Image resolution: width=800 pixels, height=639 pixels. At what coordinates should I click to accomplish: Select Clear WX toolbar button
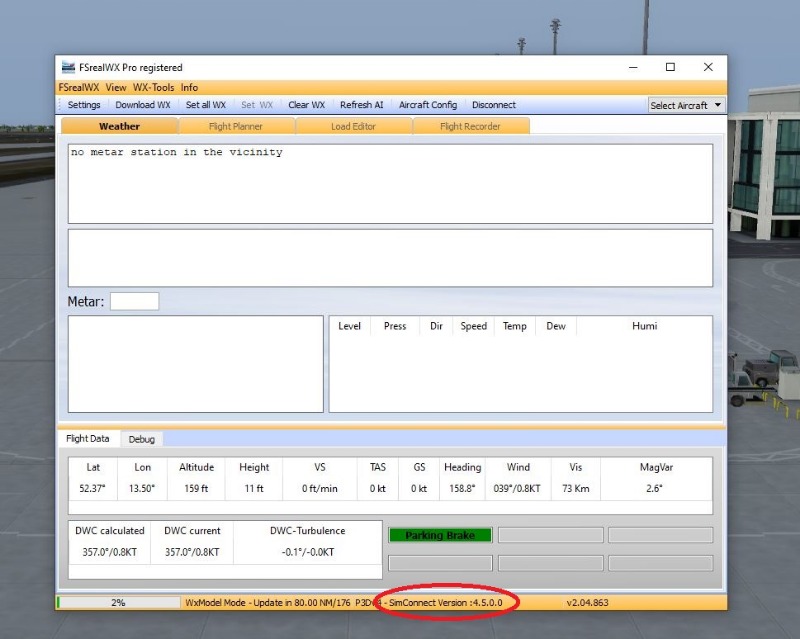click(306, 105)
